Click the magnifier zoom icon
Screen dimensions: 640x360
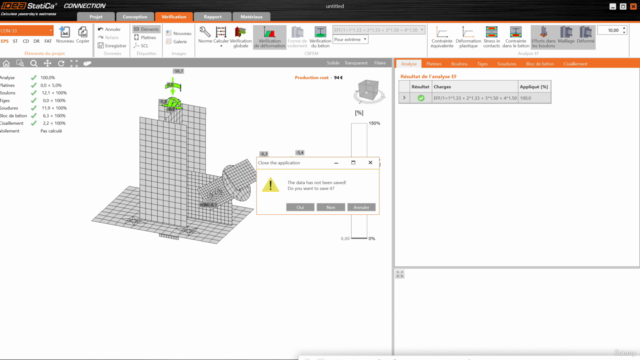pyautogui.click(x=33, y=63)
